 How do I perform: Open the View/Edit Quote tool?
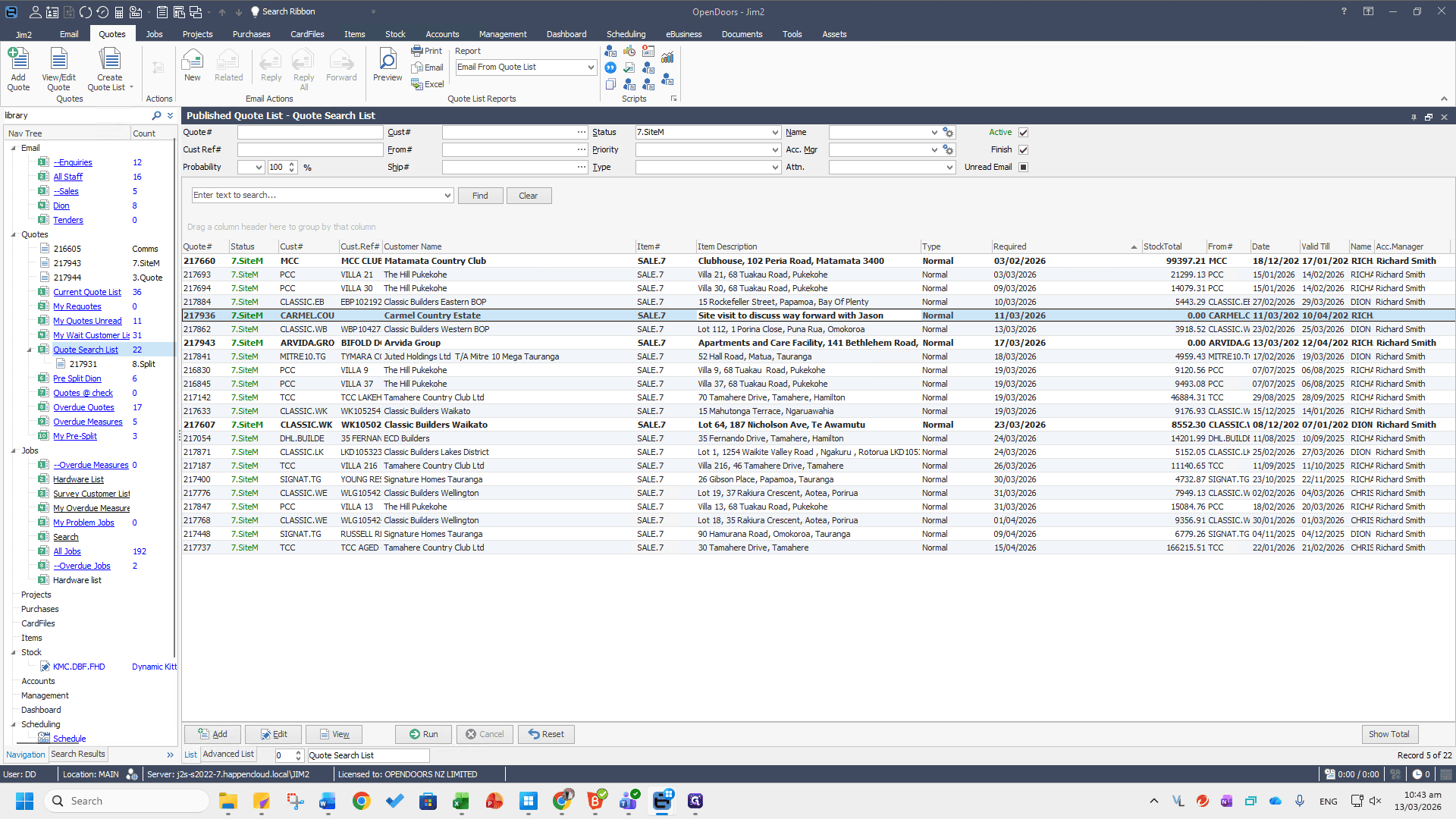[58, 69]
